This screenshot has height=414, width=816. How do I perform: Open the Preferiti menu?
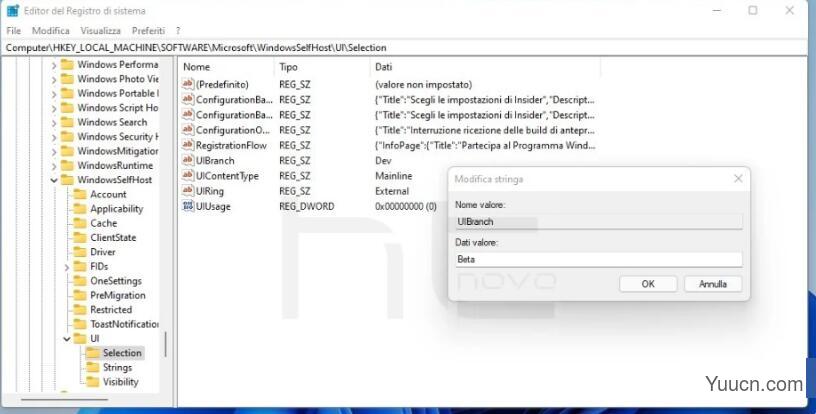point(148,31)
